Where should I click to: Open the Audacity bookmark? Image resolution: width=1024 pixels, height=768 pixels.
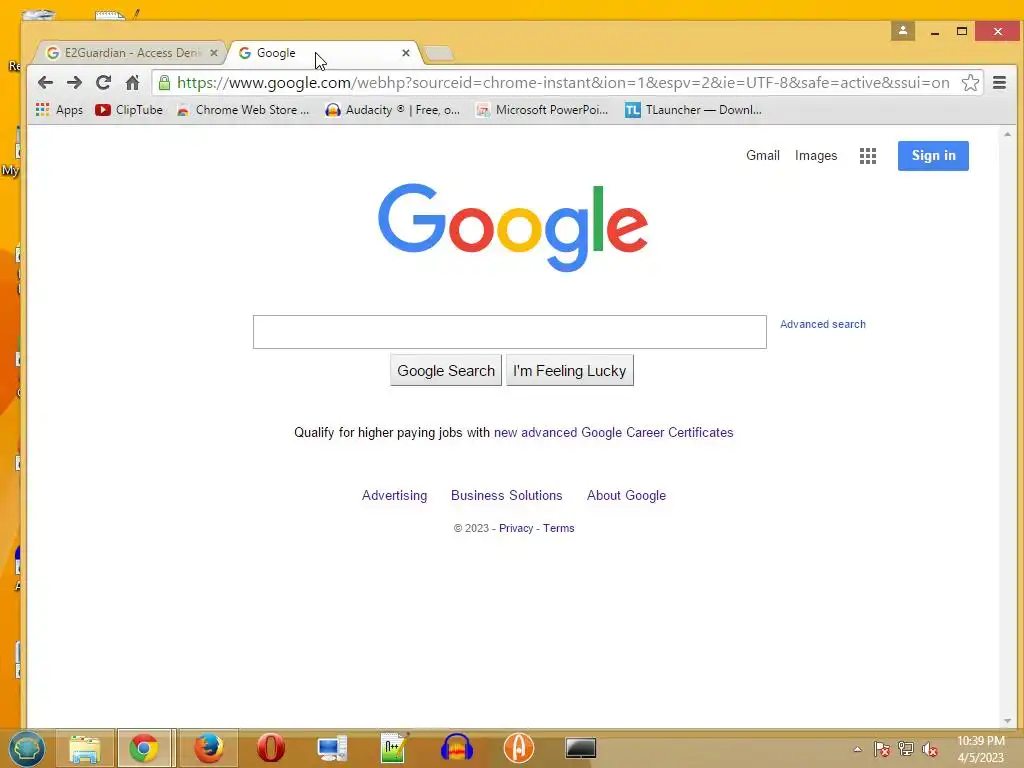392,110
